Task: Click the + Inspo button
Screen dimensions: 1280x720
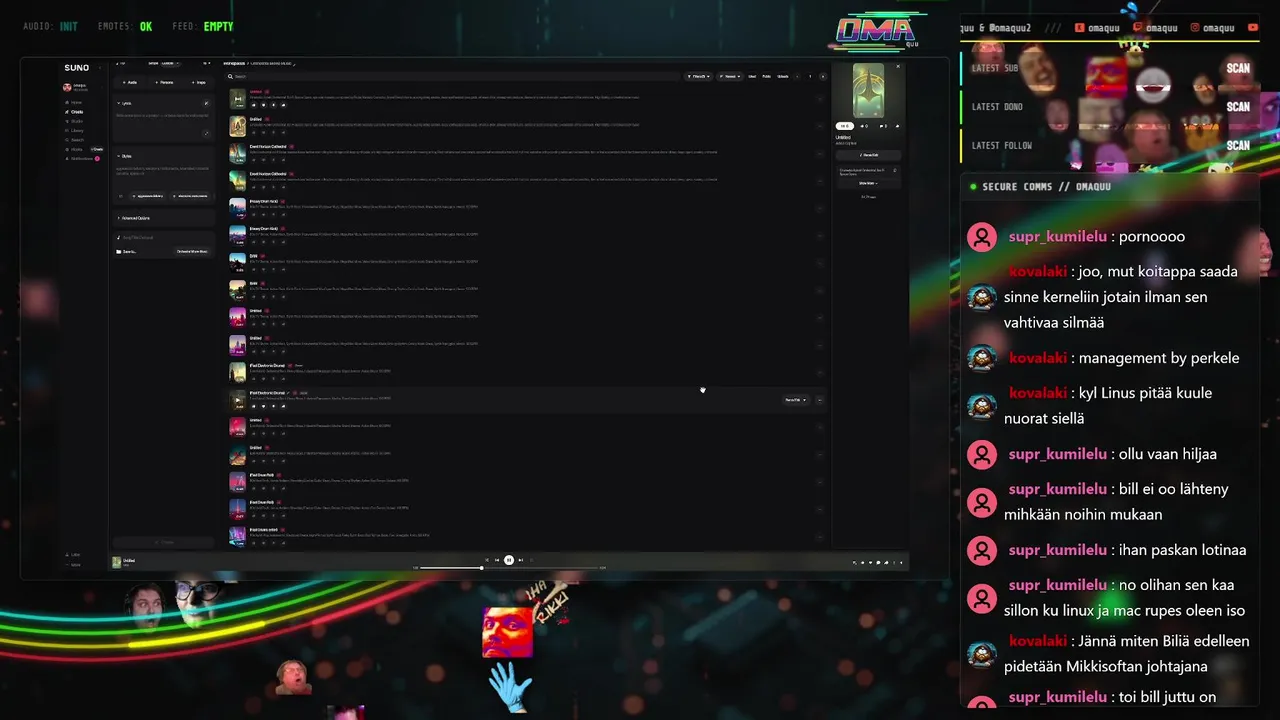Action: coord(198,82)
